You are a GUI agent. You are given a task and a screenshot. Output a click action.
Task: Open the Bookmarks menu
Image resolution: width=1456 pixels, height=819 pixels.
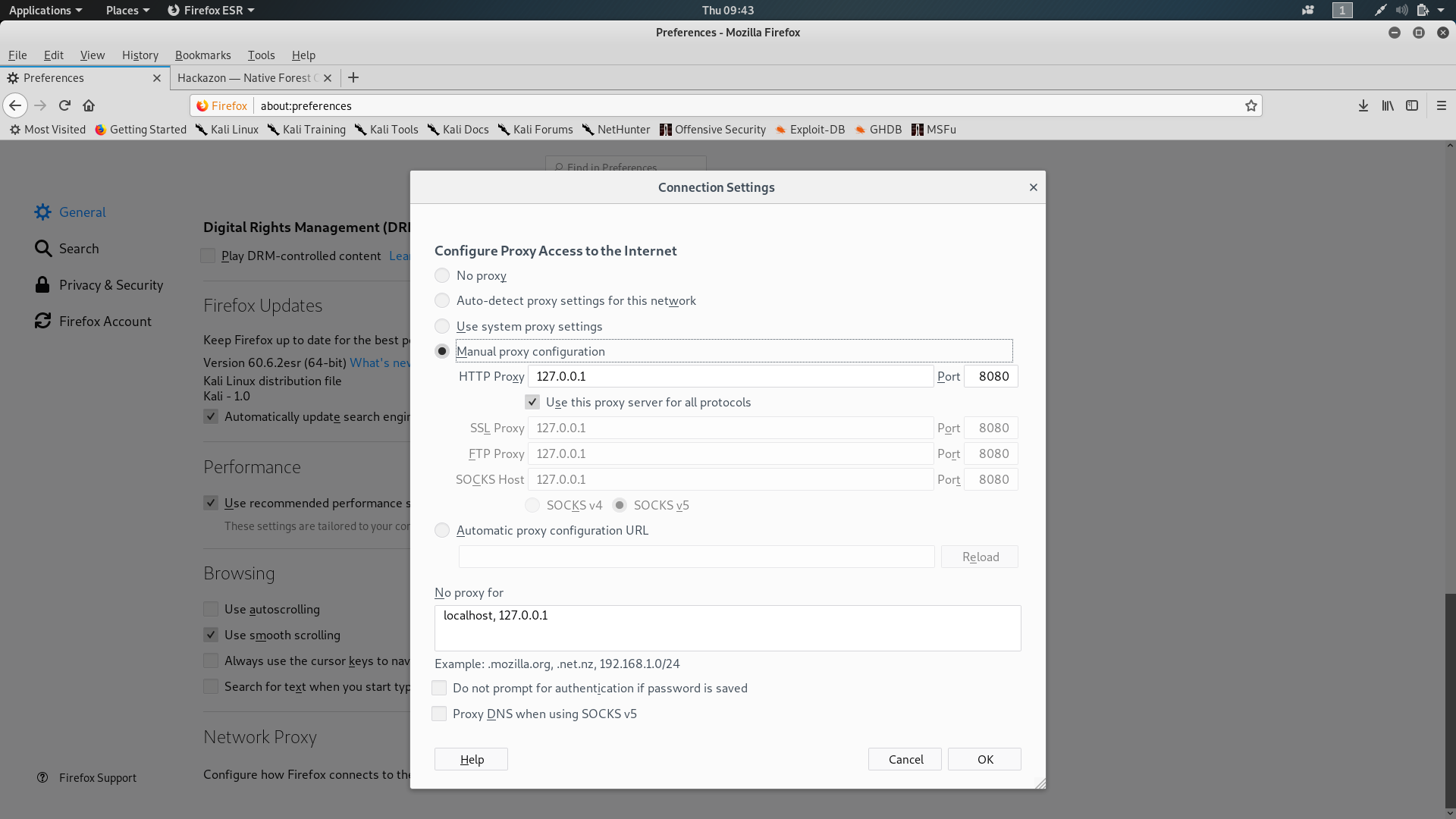202,55
